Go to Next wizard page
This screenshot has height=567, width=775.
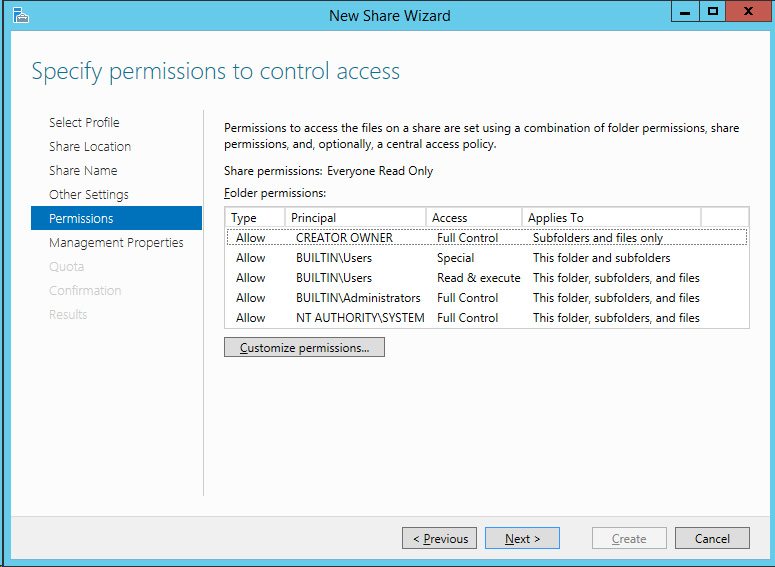[x=522, y=538]
